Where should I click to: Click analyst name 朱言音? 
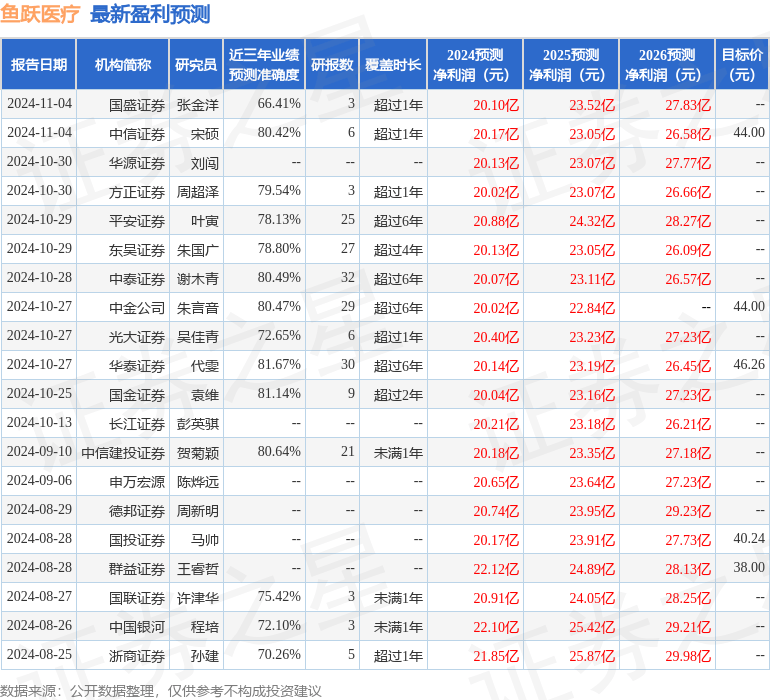[x=198, y=308]
